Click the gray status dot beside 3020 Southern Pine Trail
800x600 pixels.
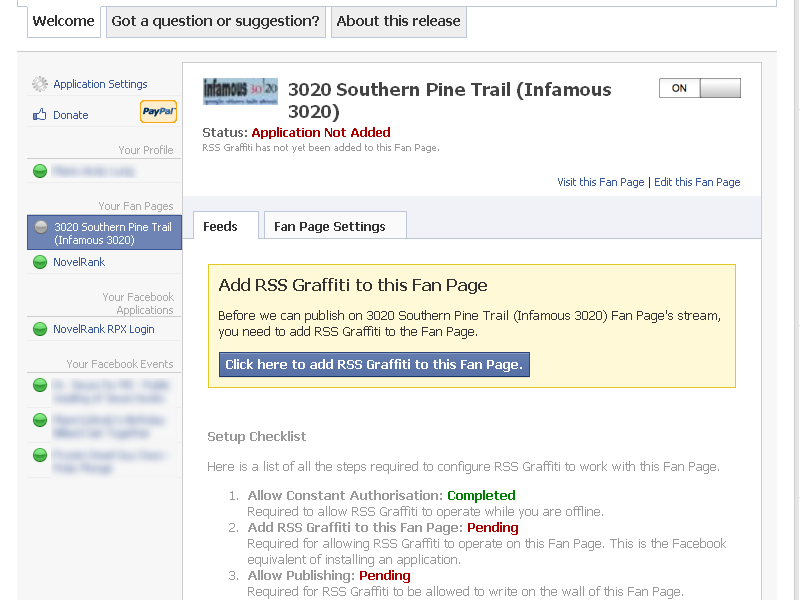click(41, 227)
